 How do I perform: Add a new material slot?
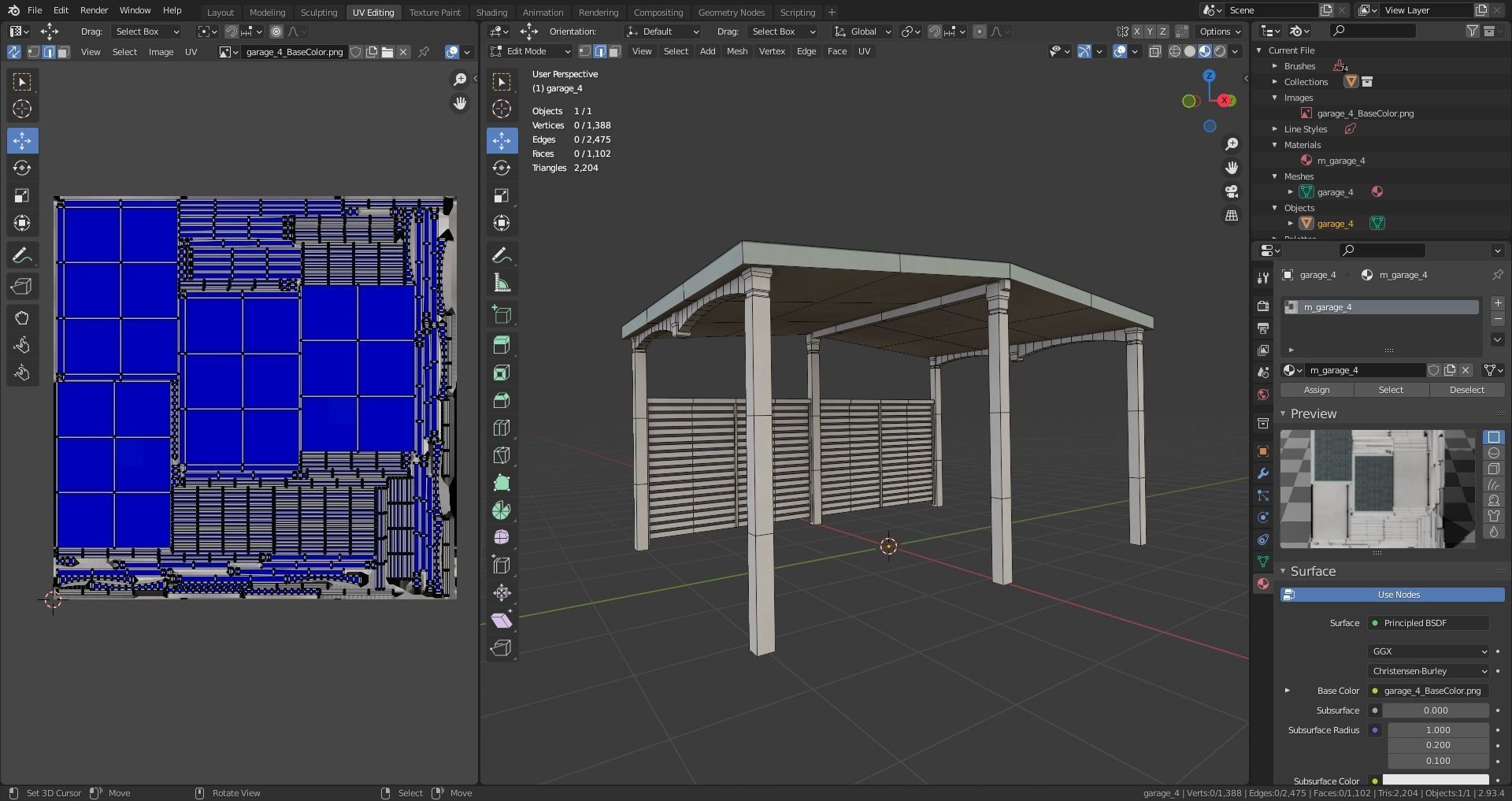point(1497,303)
